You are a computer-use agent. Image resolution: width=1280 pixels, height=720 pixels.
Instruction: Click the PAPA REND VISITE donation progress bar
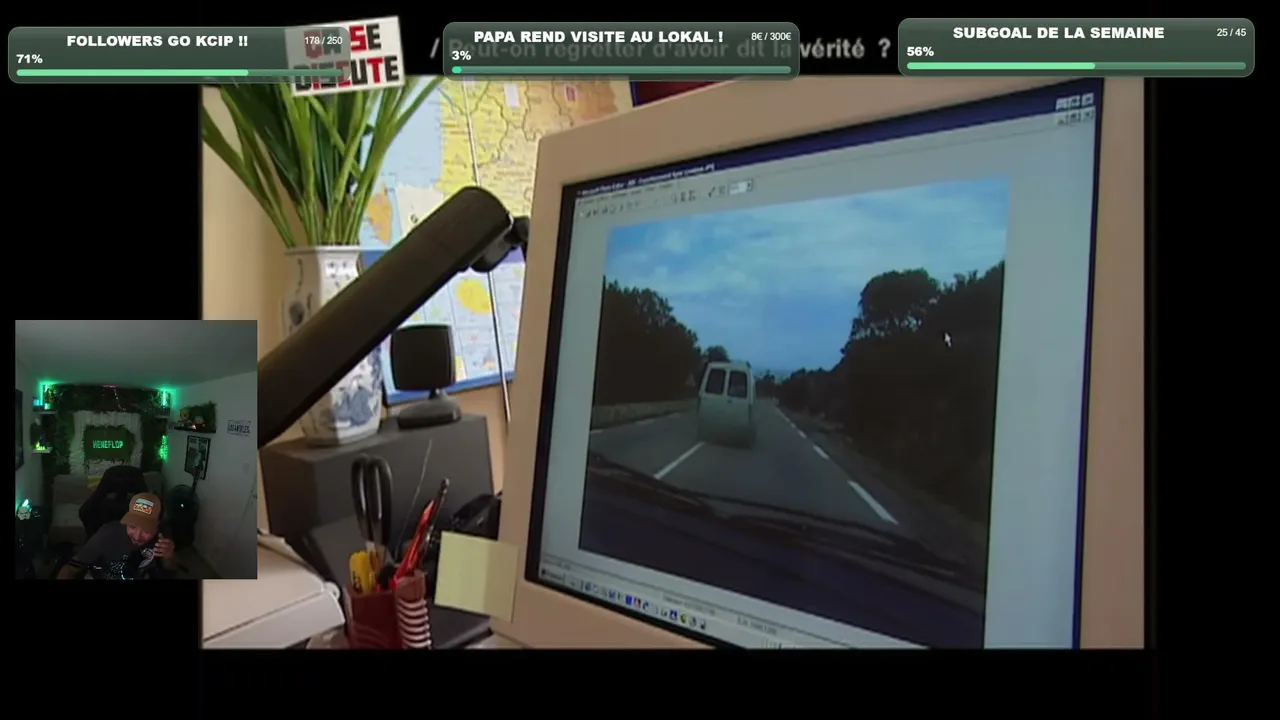(621, 70)
